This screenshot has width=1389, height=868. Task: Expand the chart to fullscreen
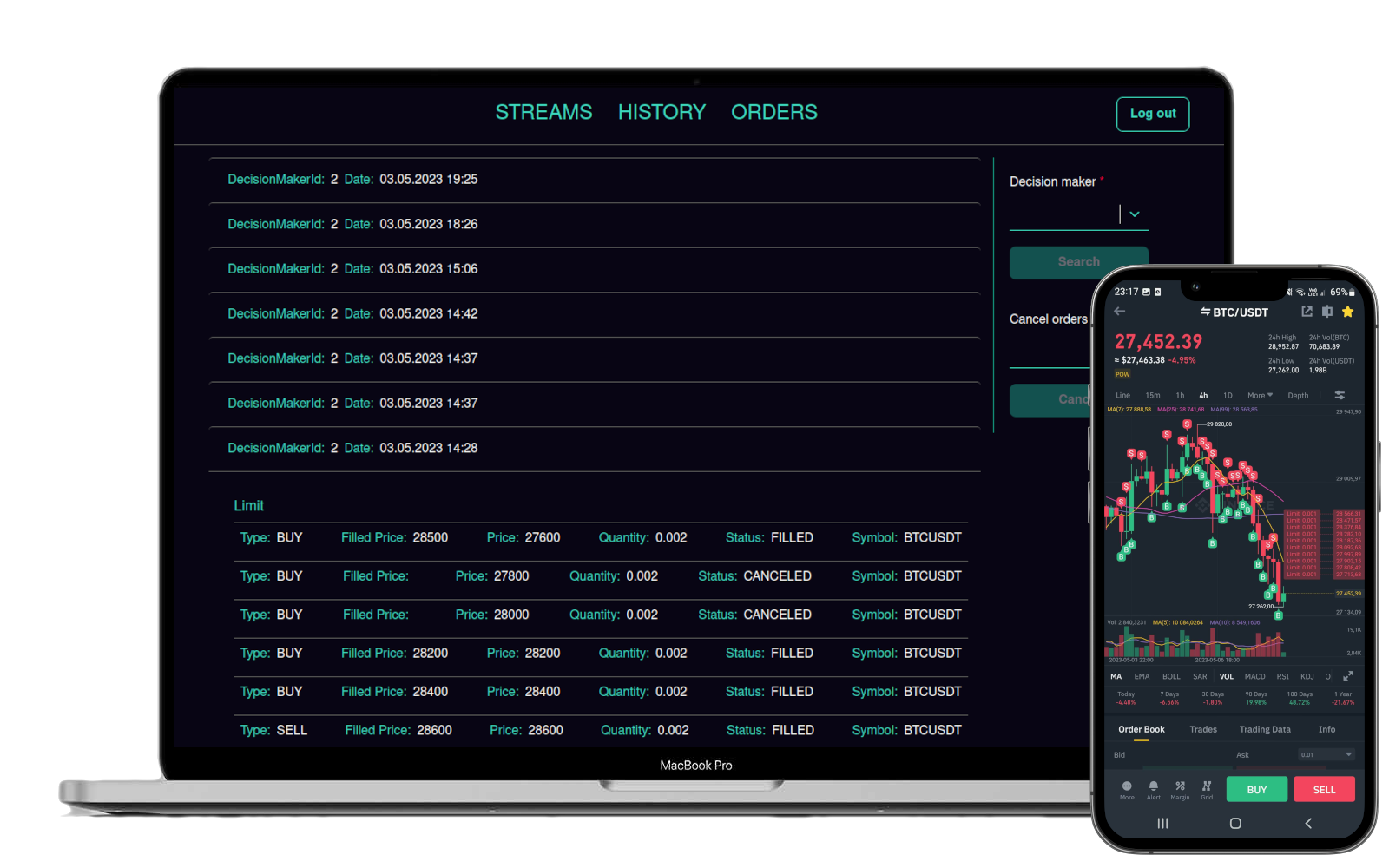point(1348,676)
